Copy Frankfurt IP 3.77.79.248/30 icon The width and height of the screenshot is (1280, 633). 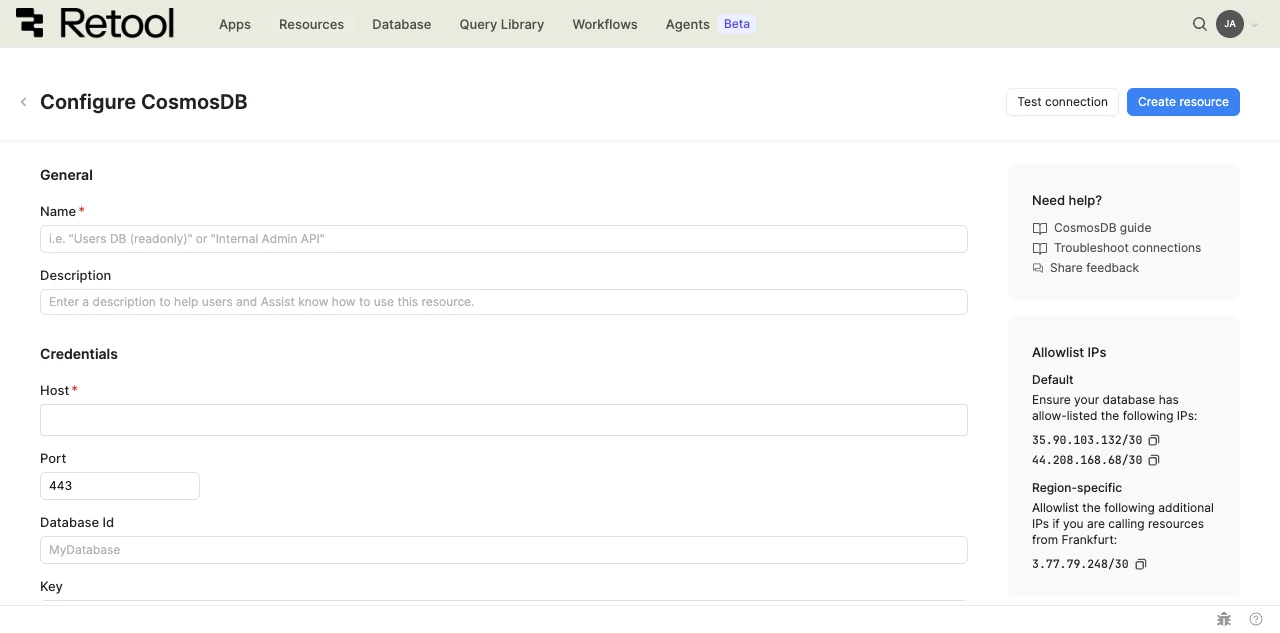click(x=1140, y=564)
